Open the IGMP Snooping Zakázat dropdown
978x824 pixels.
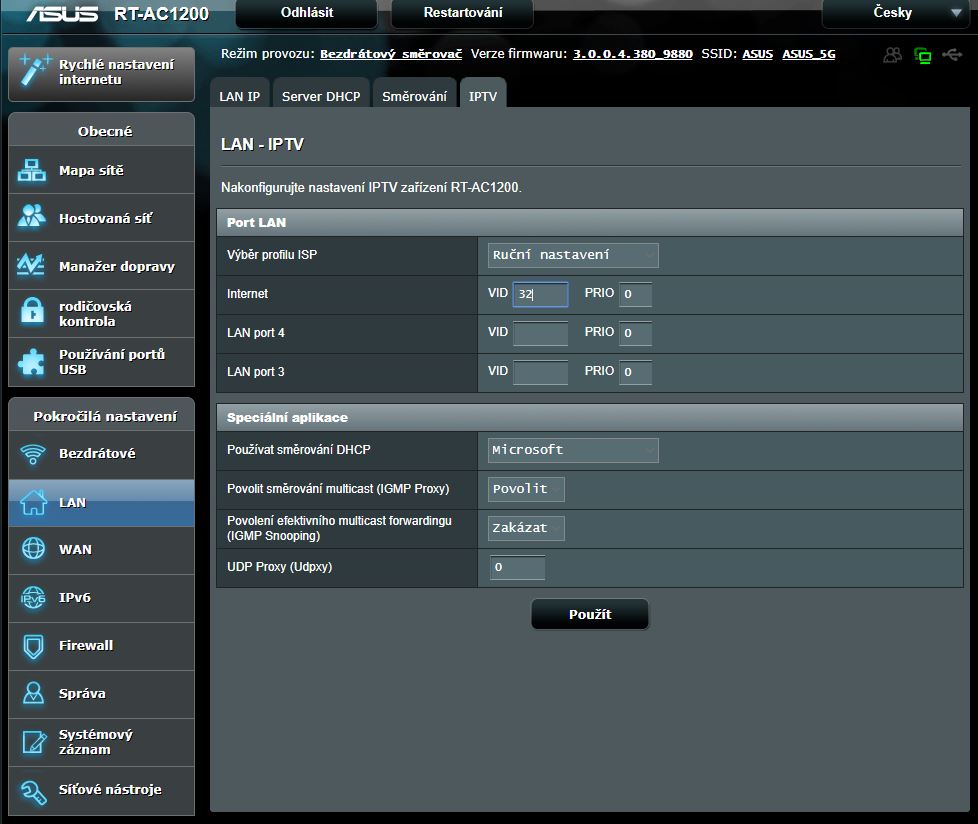click(526, 528)
